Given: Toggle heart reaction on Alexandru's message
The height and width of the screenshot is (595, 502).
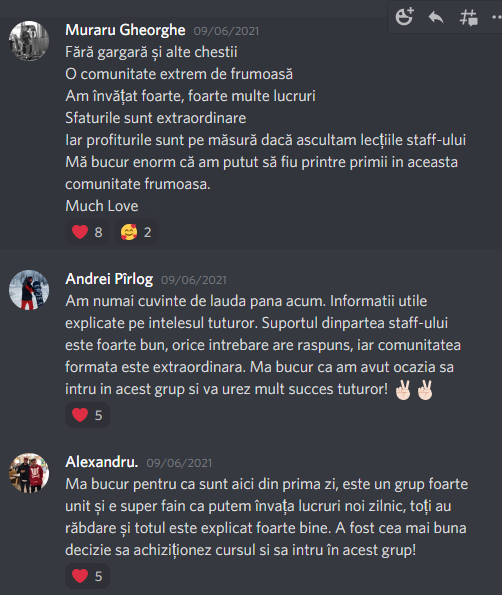Looking at the screenshot, I should 88,576.
